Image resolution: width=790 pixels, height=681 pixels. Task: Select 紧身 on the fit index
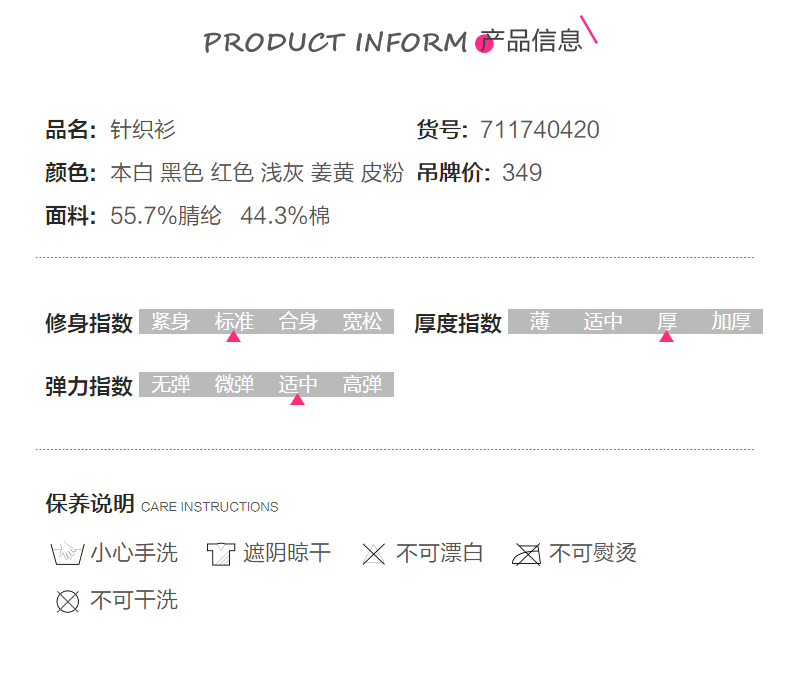tap(171, 322)
